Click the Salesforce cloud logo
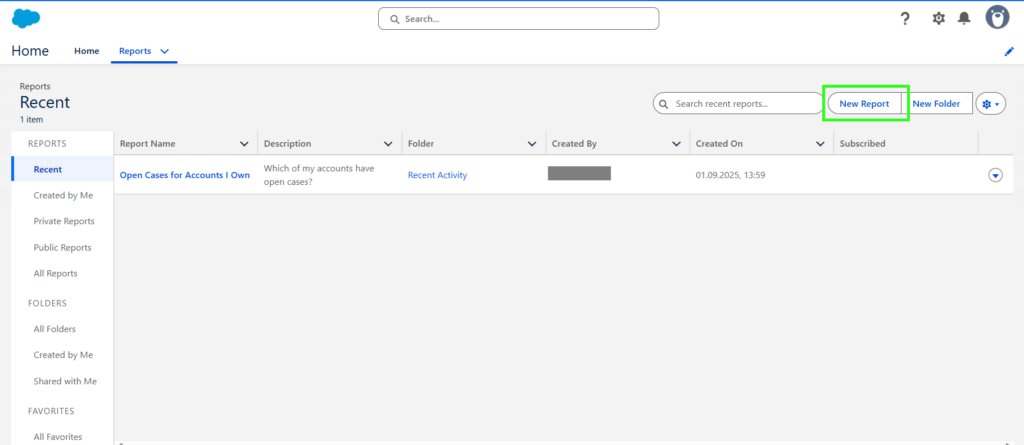The height and width of the screenshot is (445, 1024). (26, 19)
